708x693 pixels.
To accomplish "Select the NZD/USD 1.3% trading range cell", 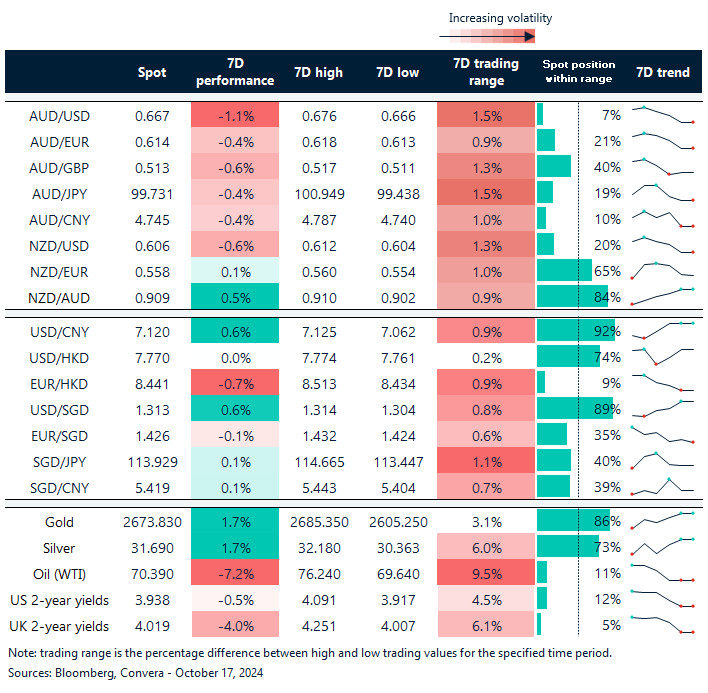I will (486, 244).
